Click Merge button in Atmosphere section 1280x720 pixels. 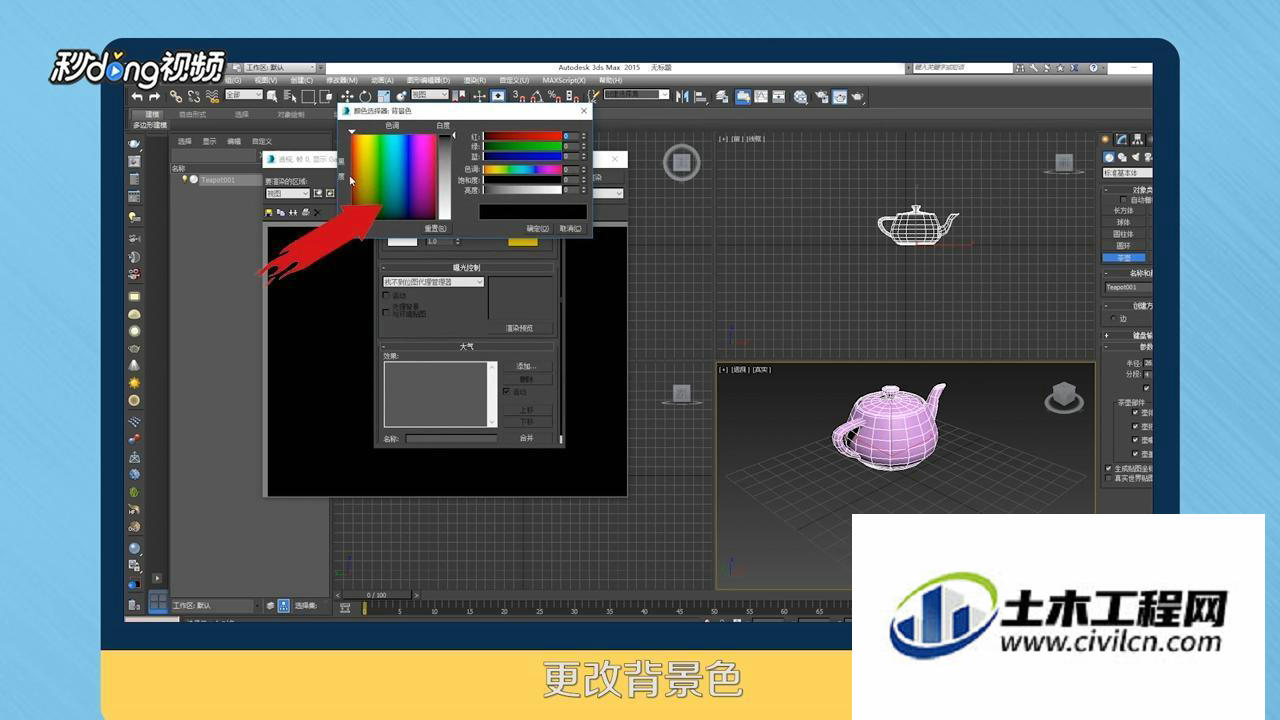click(527, 437)
